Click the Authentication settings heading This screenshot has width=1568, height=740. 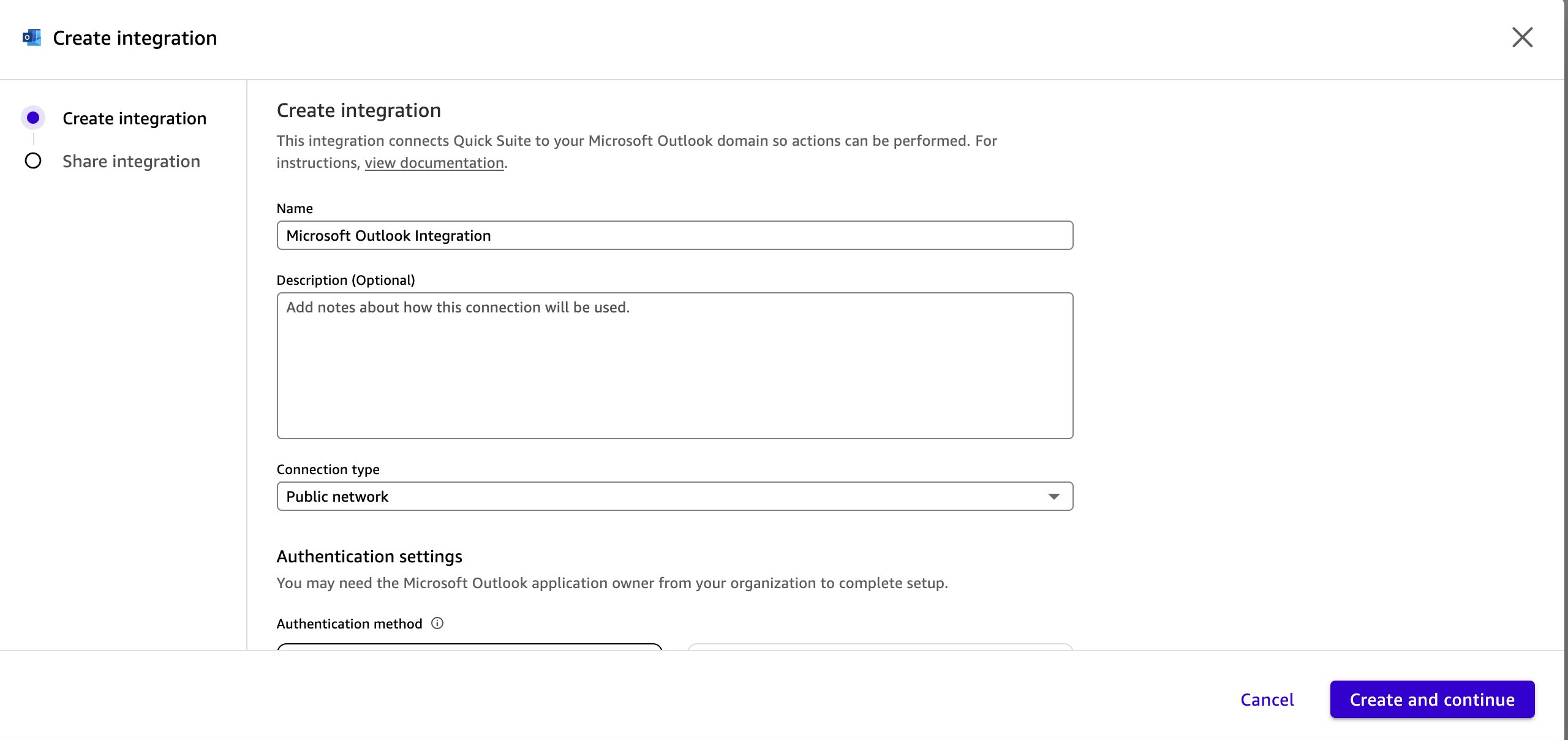(369, 556)
